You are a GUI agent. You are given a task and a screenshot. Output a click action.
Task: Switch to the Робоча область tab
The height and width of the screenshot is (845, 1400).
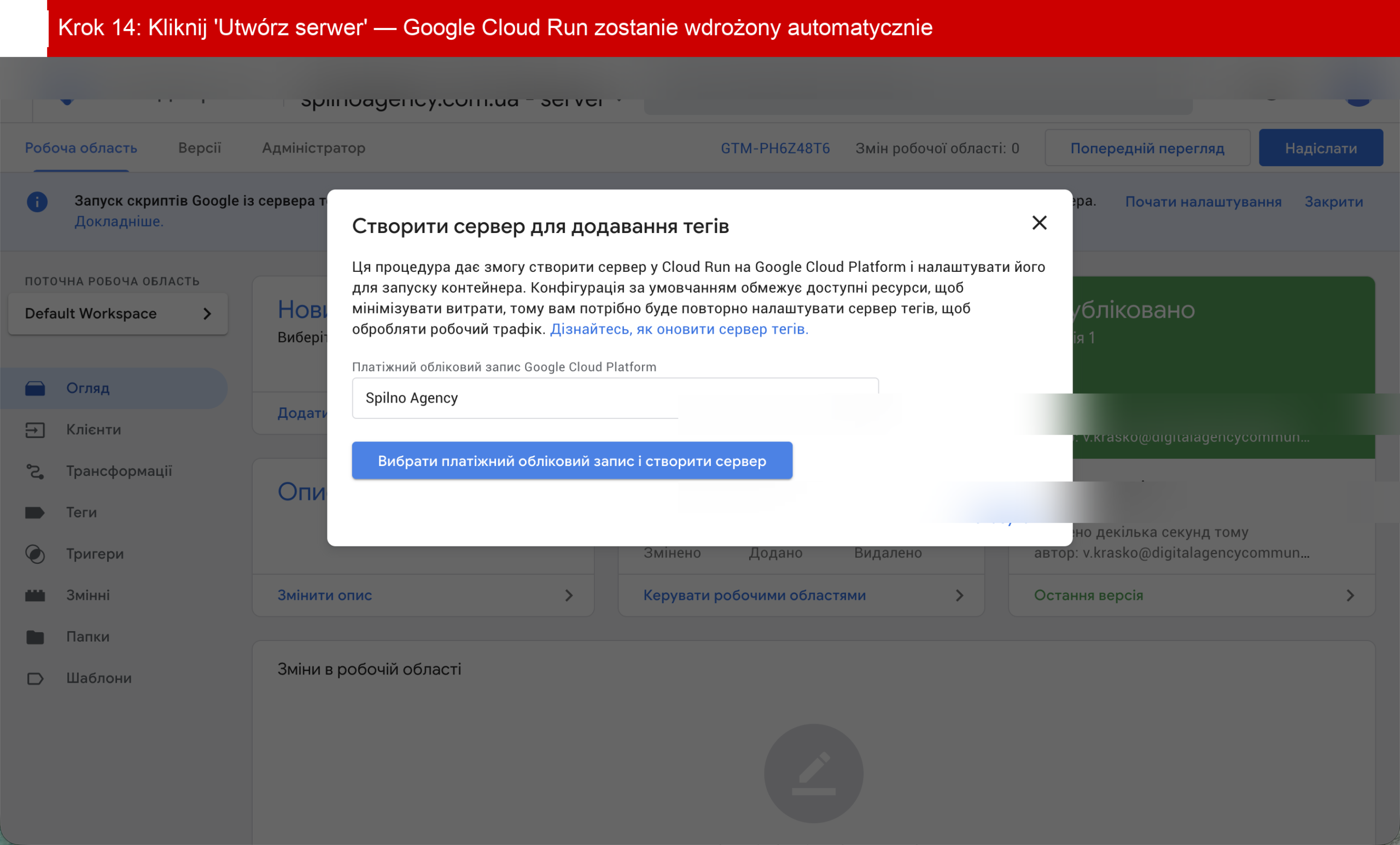point(81,148)
